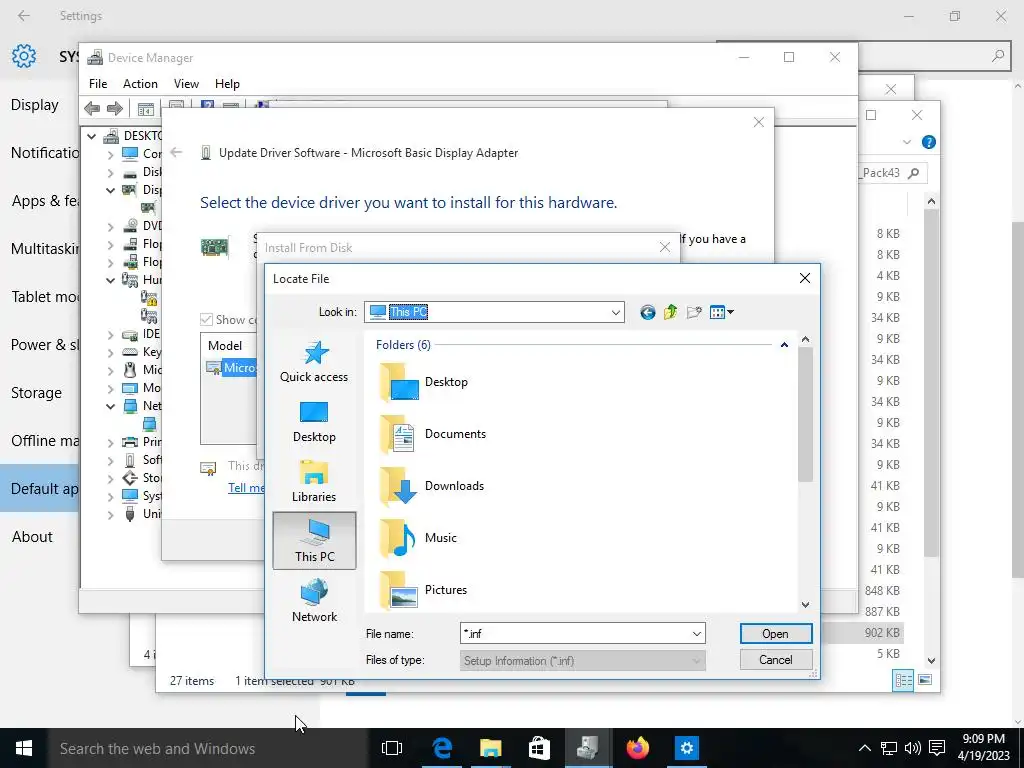Expand the DVD drives tree node

tap(110, 227)
